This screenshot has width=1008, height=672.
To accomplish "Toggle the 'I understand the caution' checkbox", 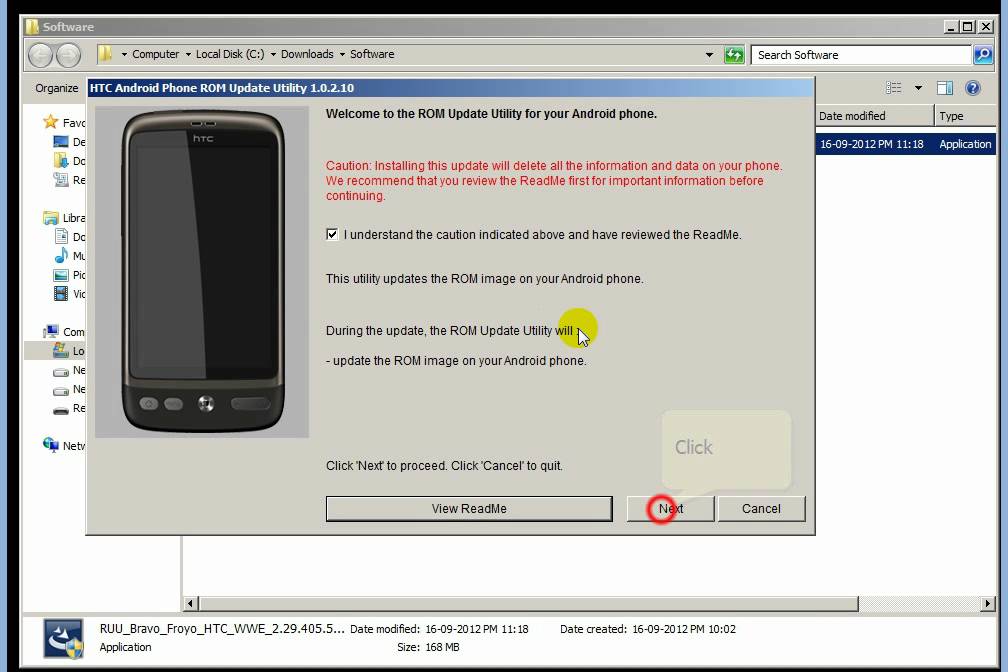I will click(x=332, y=234).
